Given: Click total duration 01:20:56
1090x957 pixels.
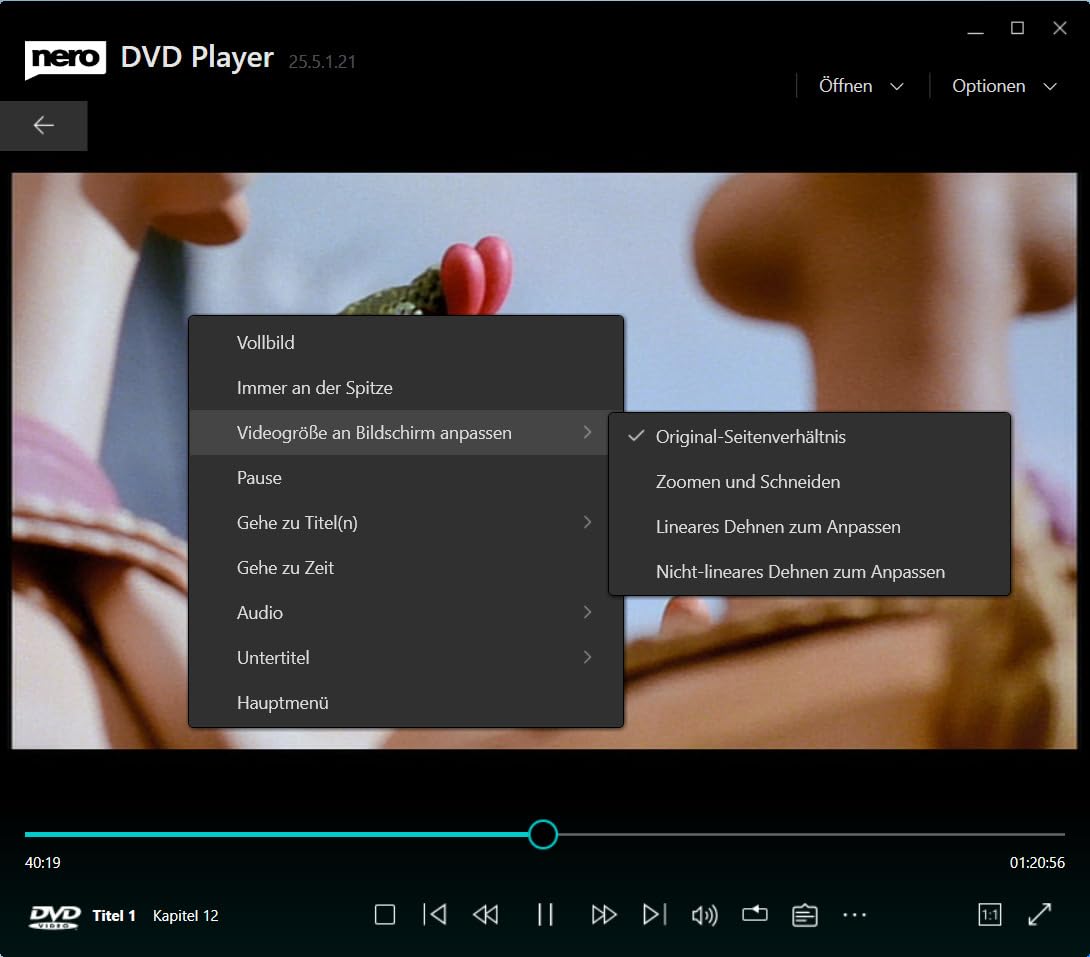Looking at the screenshot, I should coord(1036,862).
